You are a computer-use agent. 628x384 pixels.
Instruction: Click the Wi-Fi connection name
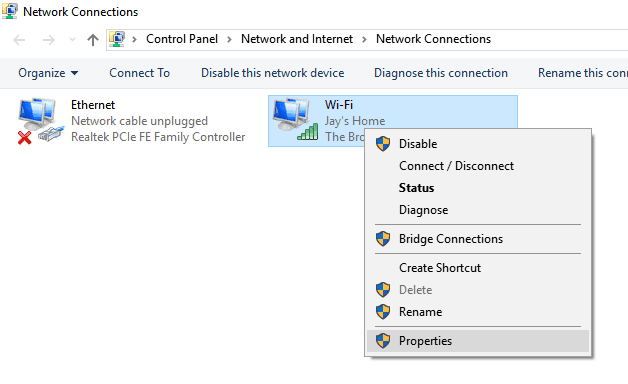[x=339, y=105]
